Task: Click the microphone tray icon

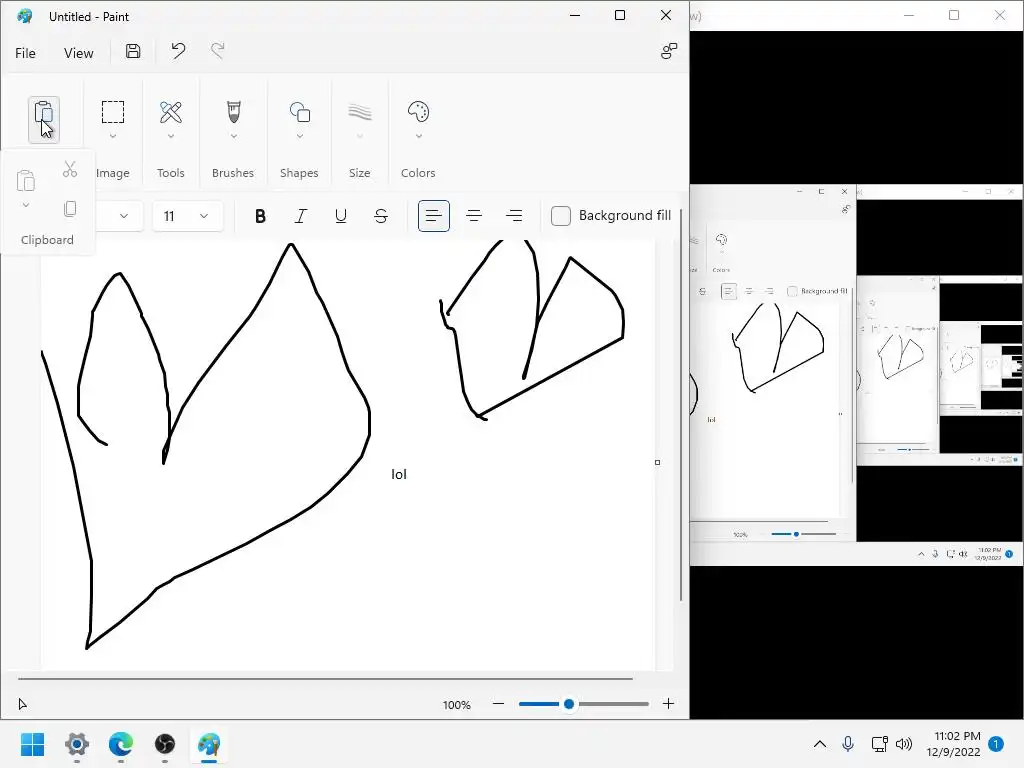Action: 848,744
